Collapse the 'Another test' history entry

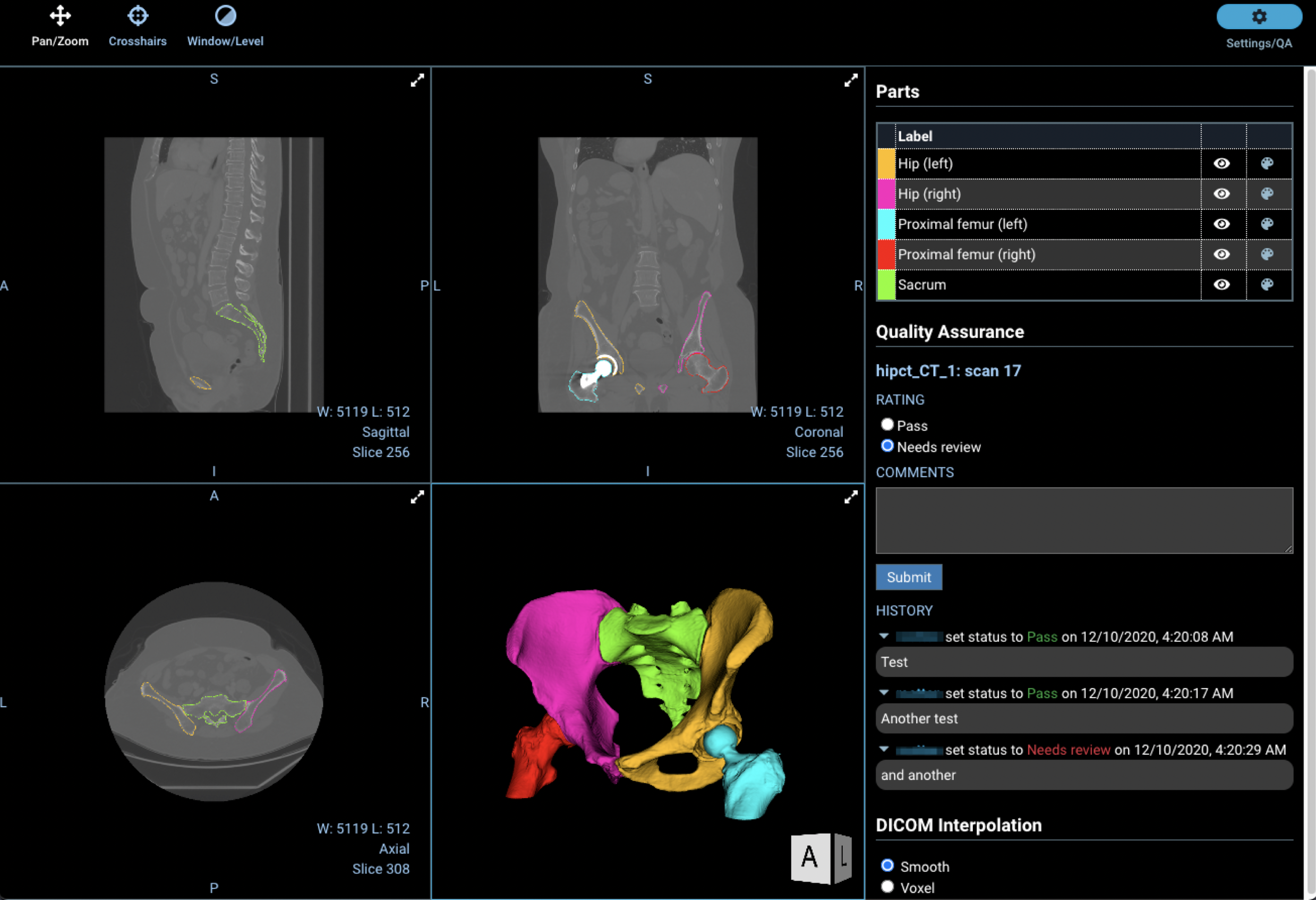[884, 693]
